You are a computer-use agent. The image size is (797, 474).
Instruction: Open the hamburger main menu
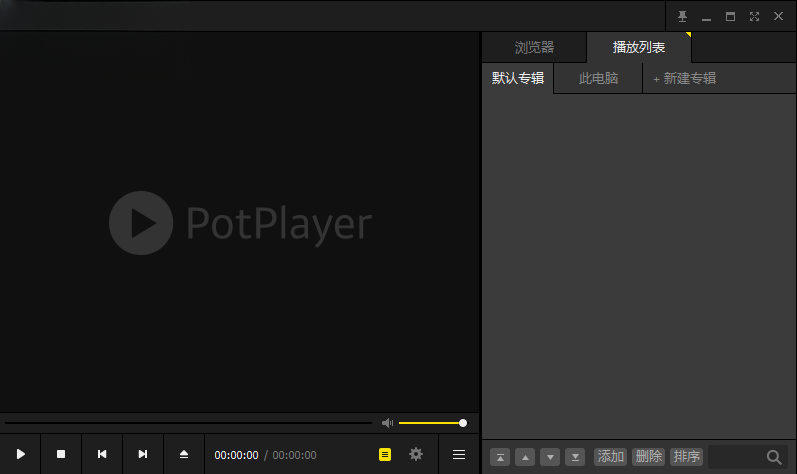pyautogui.click(x=459, y=454)
